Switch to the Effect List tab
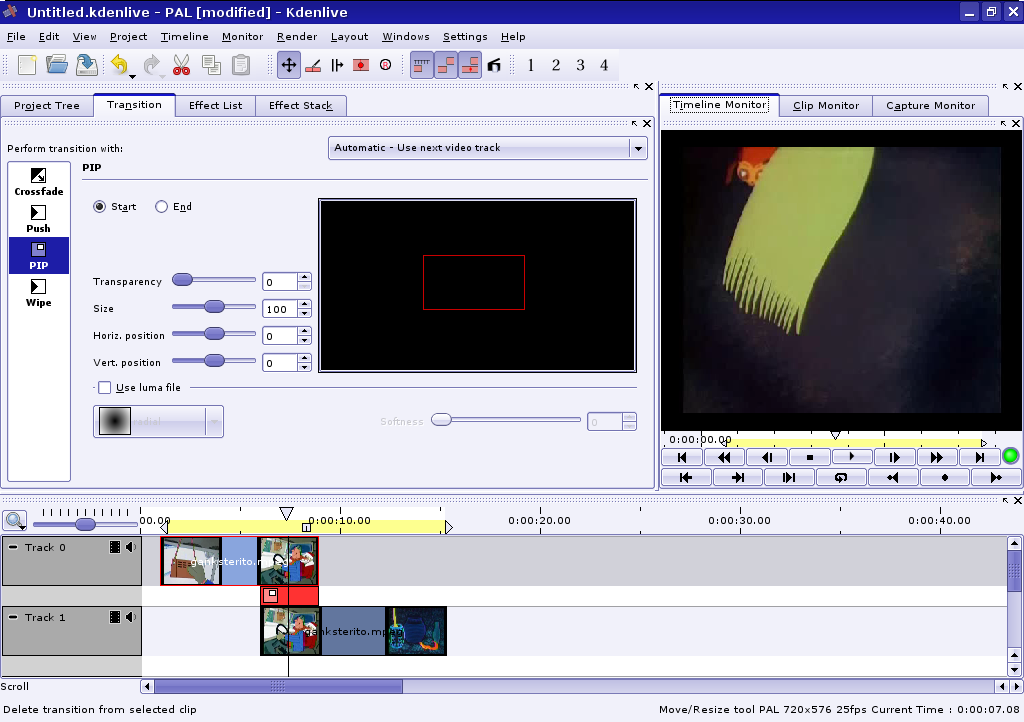1024x722 pixels. (x=215, y=105)
